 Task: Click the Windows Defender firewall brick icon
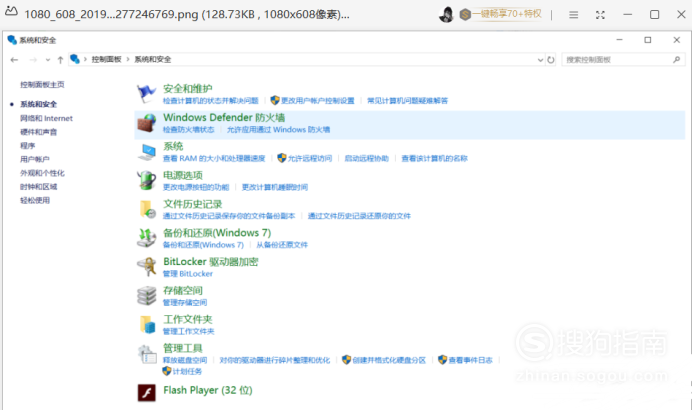coord(146,123)
